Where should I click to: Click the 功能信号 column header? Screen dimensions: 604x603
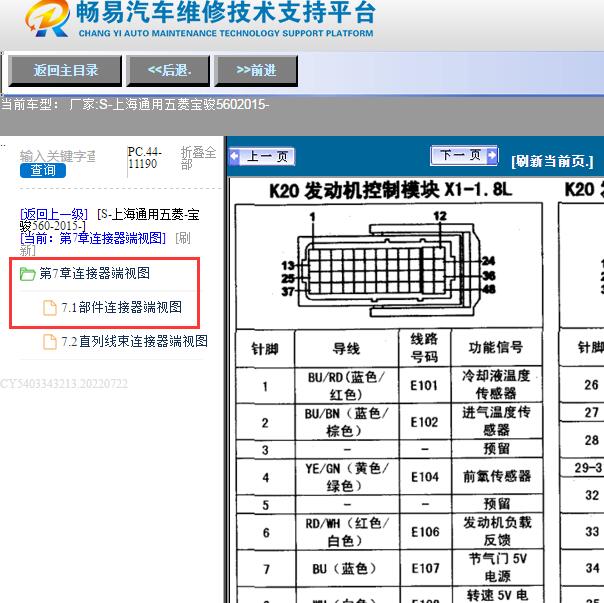tap(495, 348)
